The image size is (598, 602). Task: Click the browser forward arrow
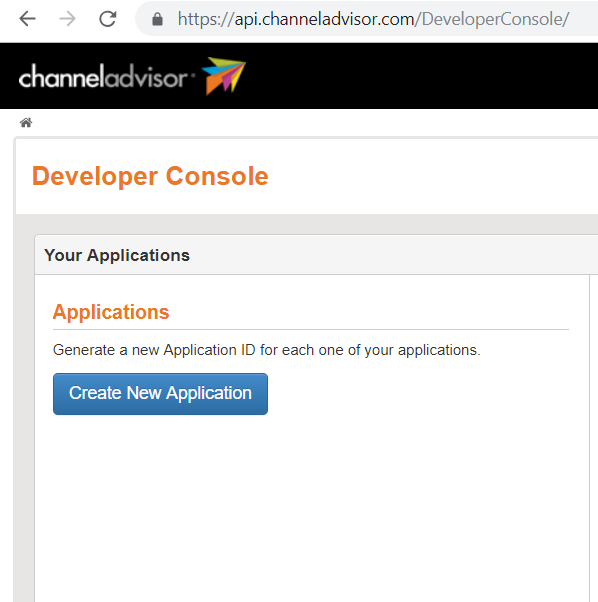(68, 18)
